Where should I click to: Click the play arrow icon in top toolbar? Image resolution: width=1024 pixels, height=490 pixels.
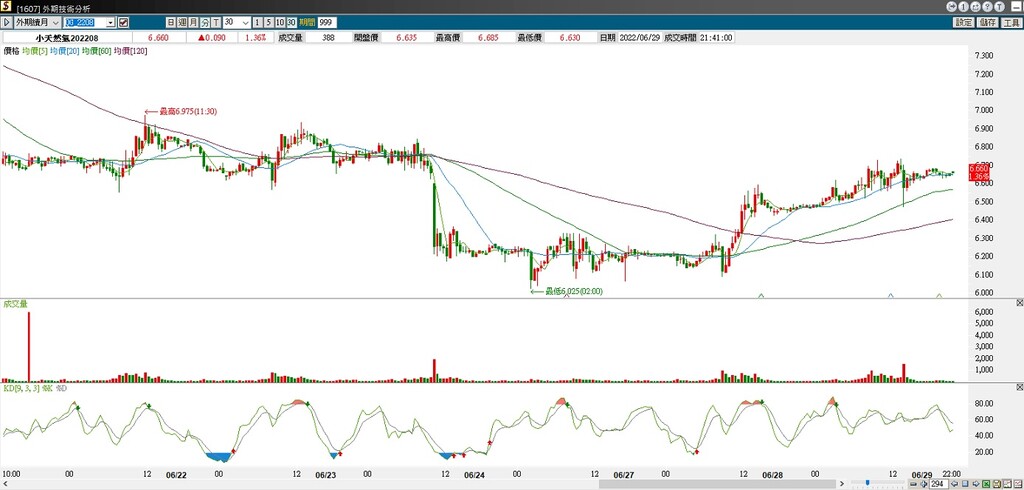tap(7, 22)
